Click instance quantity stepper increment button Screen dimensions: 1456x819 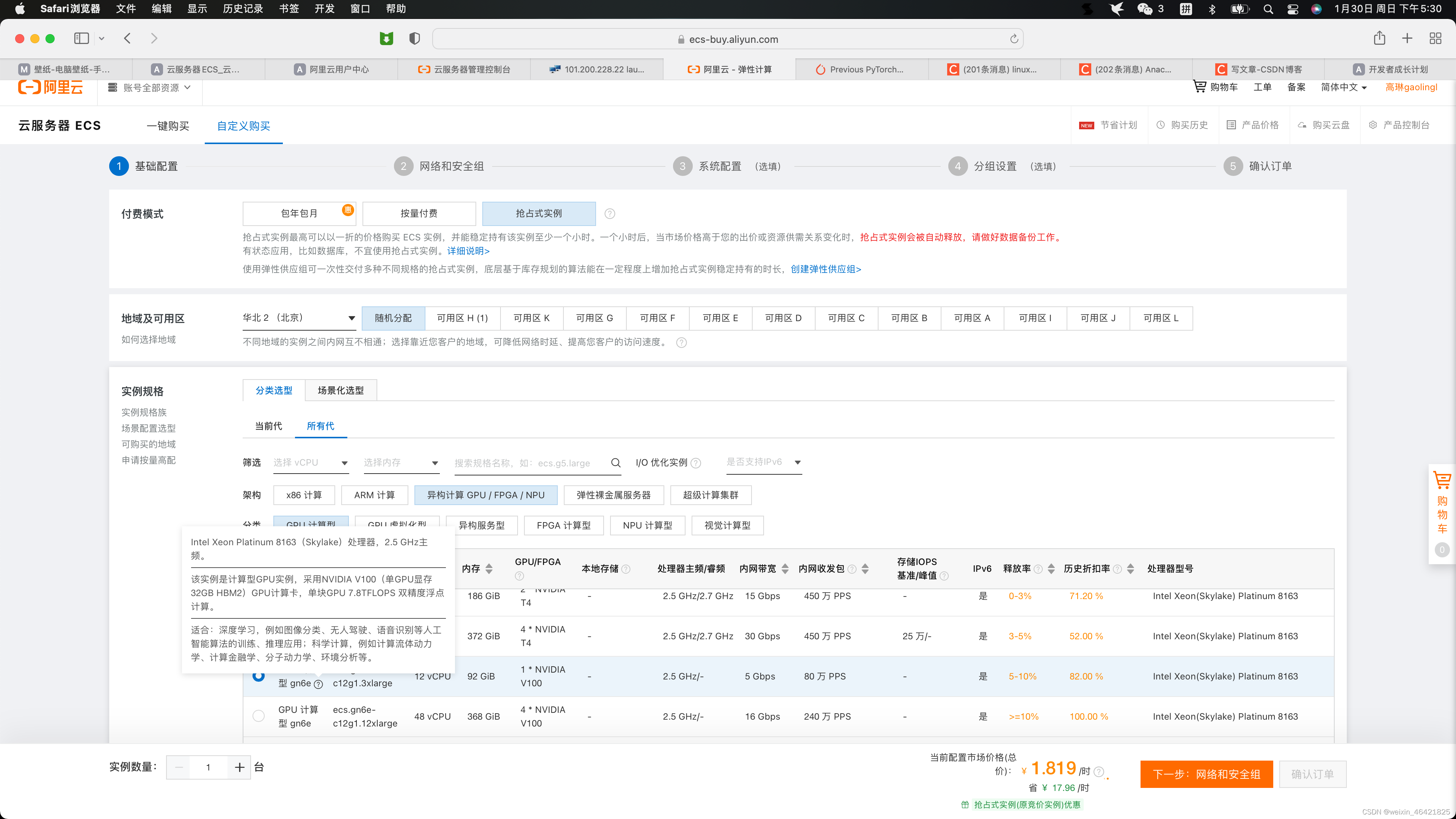pyautogui.click(x=239, y=766)
